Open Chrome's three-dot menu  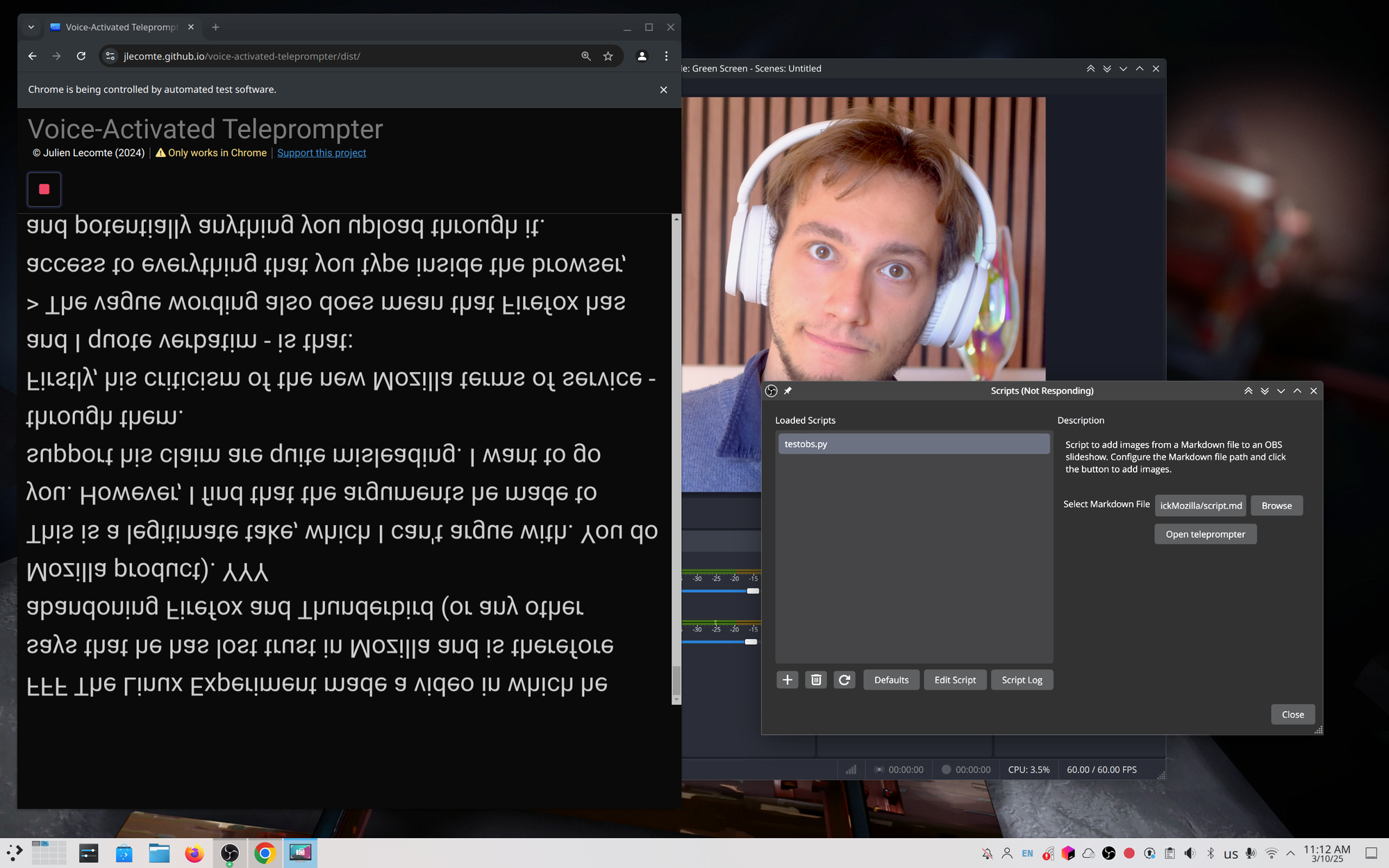(x=666, y=56)
